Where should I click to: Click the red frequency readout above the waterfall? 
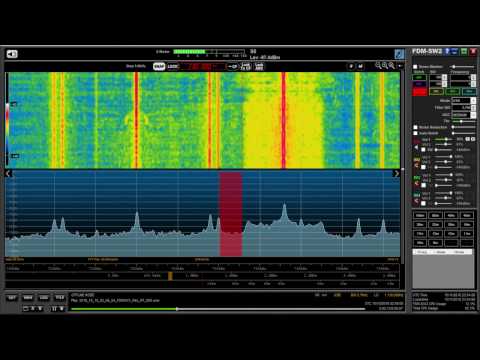click(x=203, y=66)
